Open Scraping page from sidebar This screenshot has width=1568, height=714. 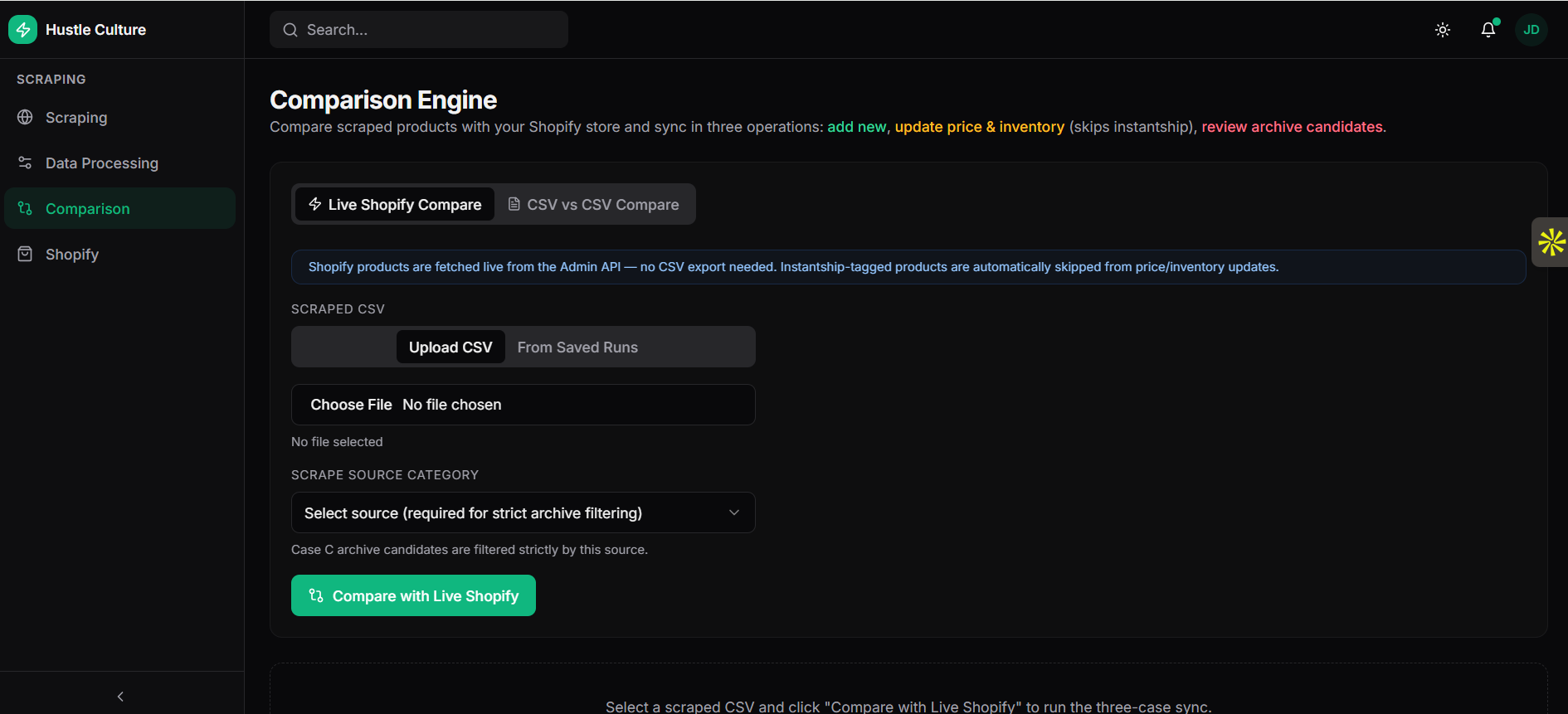tap(120, 117)
